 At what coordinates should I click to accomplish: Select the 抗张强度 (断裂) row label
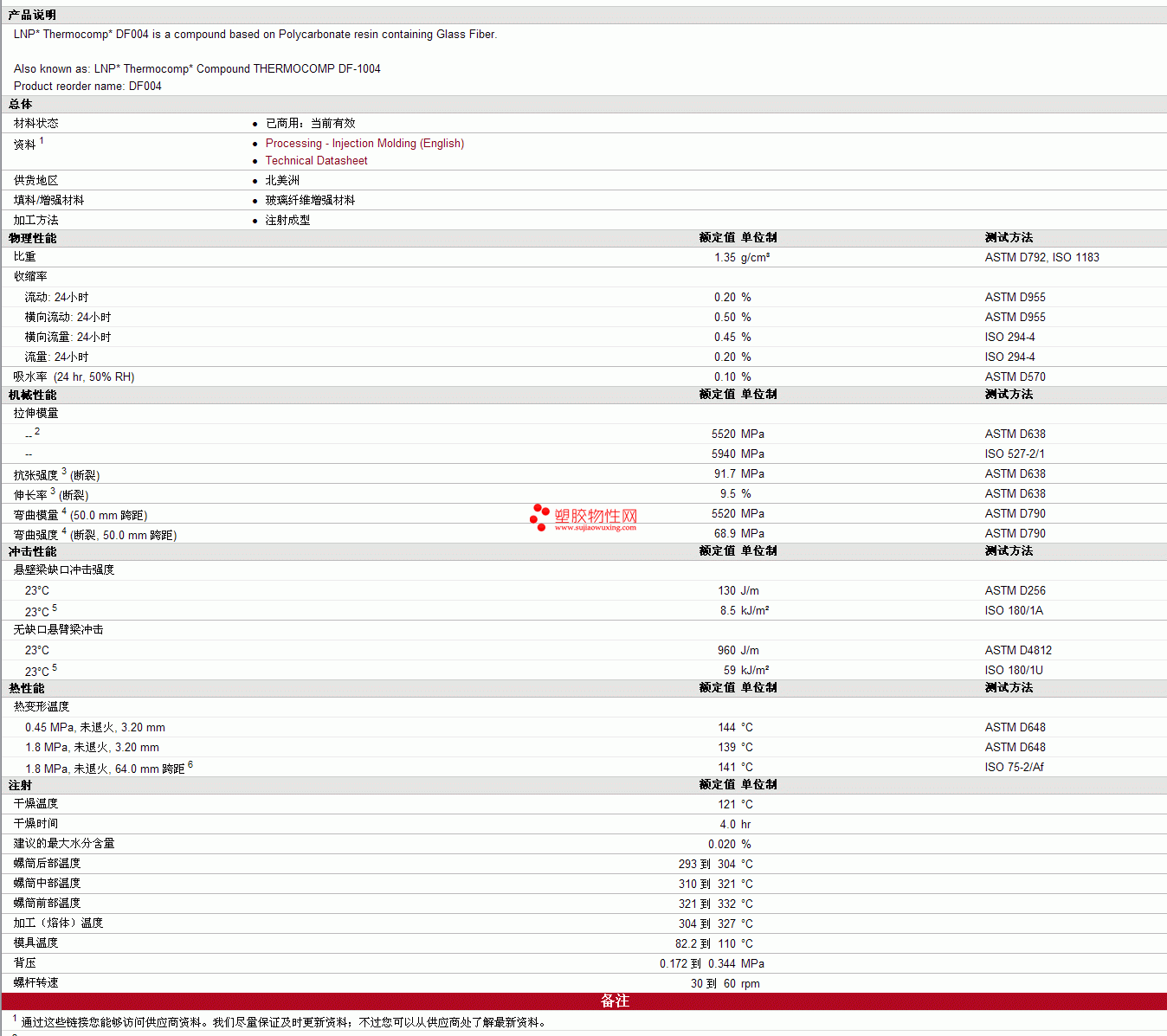(x=57, y=474)
